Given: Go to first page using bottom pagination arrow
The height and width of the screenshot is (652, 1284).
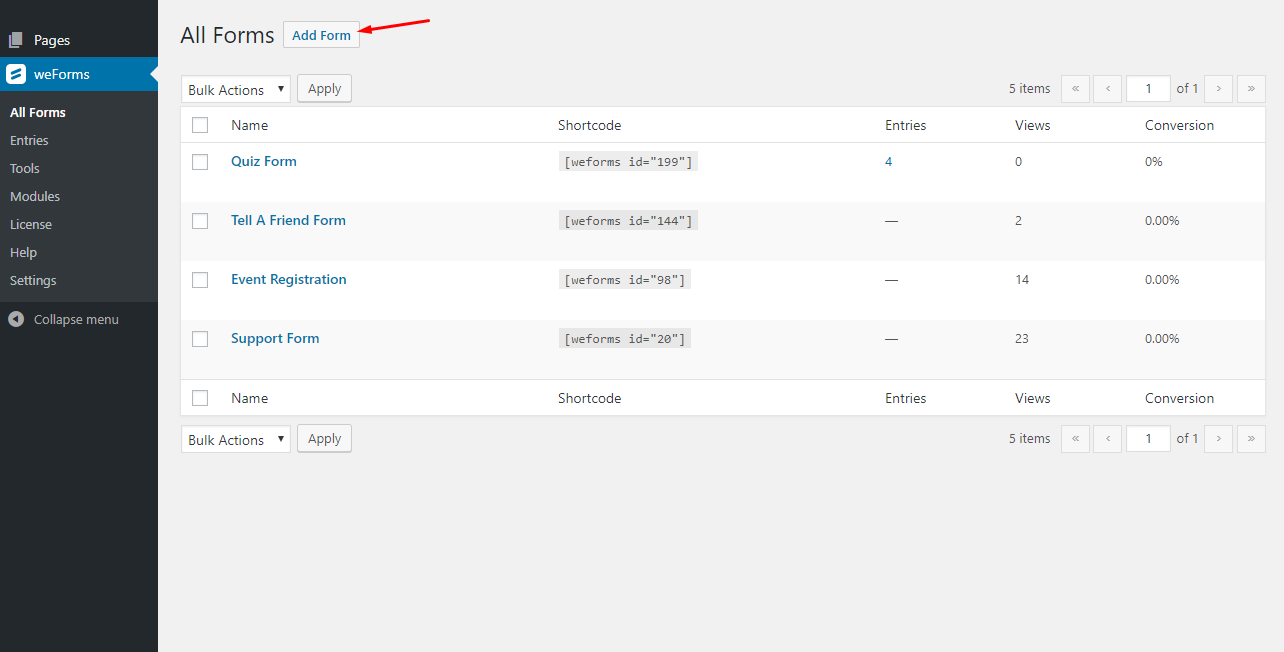Looking at the screenshot, I should (x=1075, y=439).
